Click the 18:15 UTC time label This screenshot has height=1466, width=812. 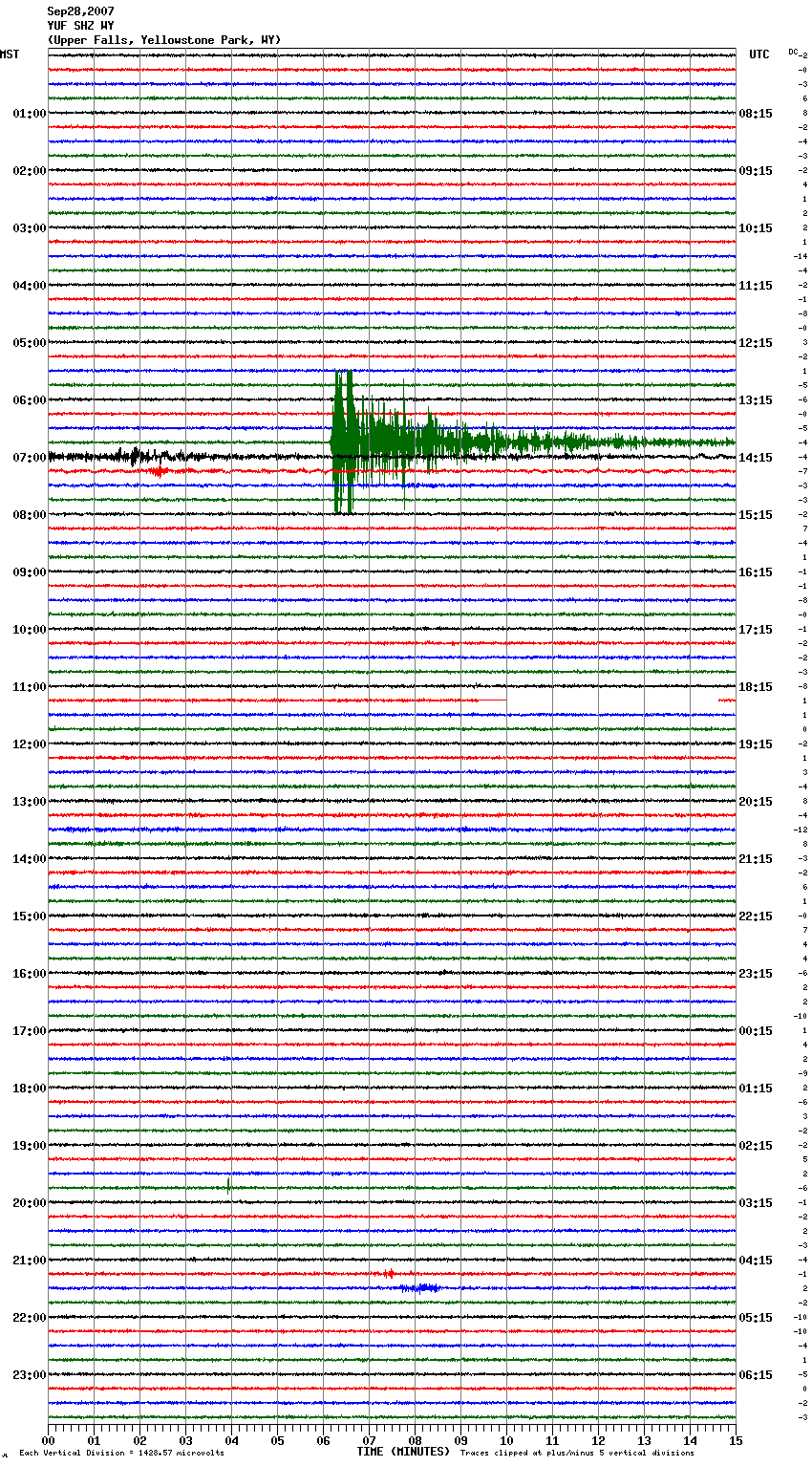click(756, 687)
